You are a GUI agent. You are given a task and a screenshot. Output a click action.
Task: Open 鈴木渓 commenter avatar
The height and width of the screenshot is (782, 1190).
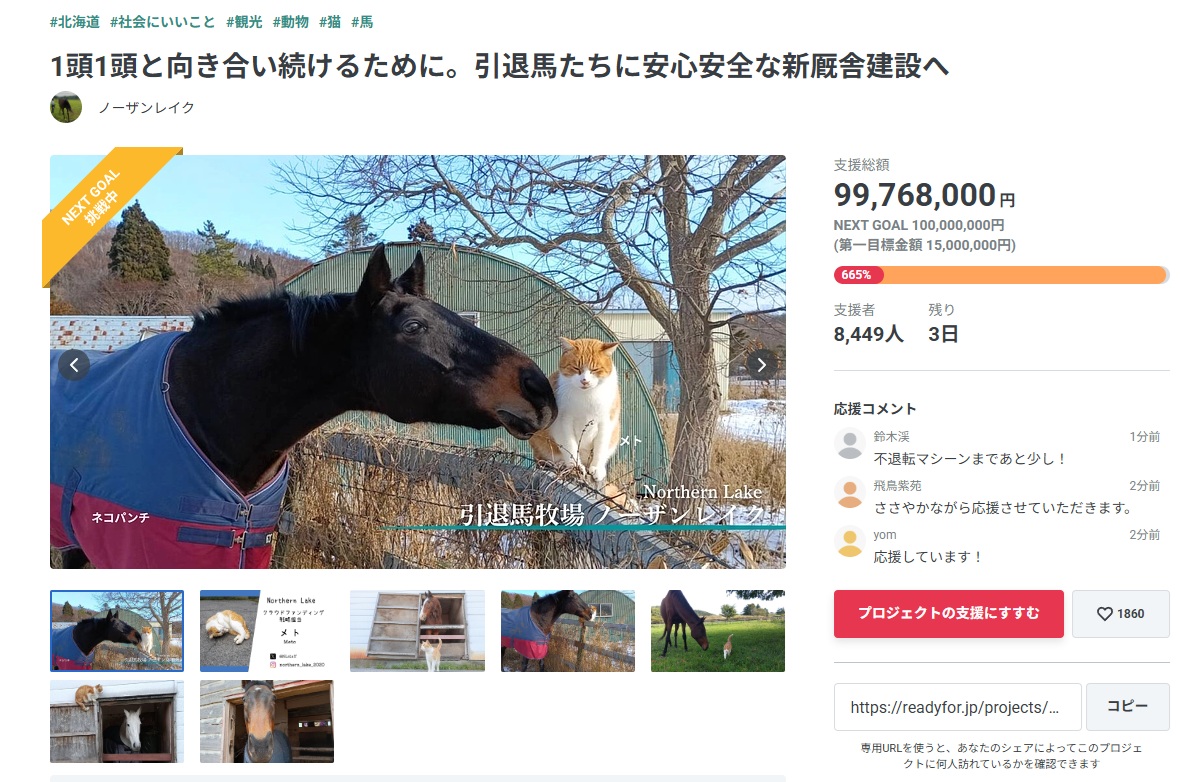point(850,443)
